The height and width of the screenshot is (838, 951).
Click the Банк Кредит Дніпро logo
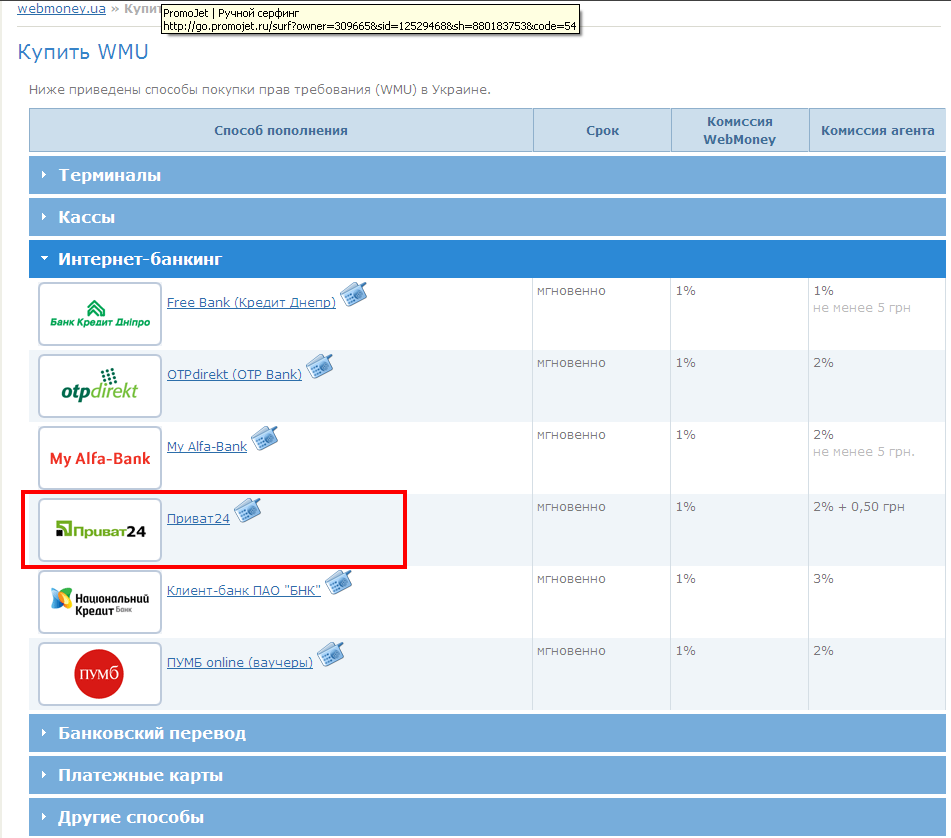point(100,314)
